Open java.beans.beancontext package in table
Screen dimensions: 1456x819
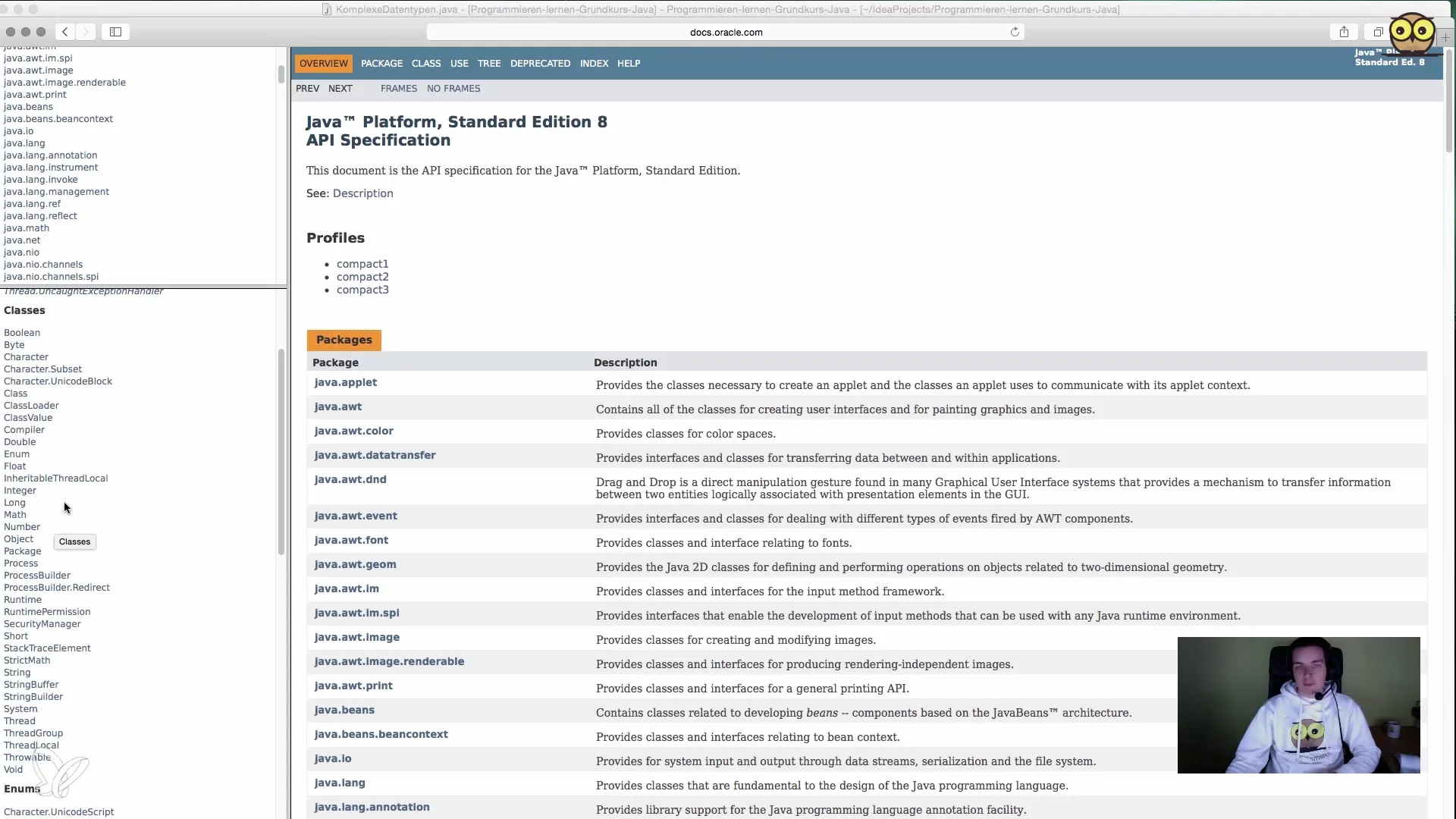(381, 735)
